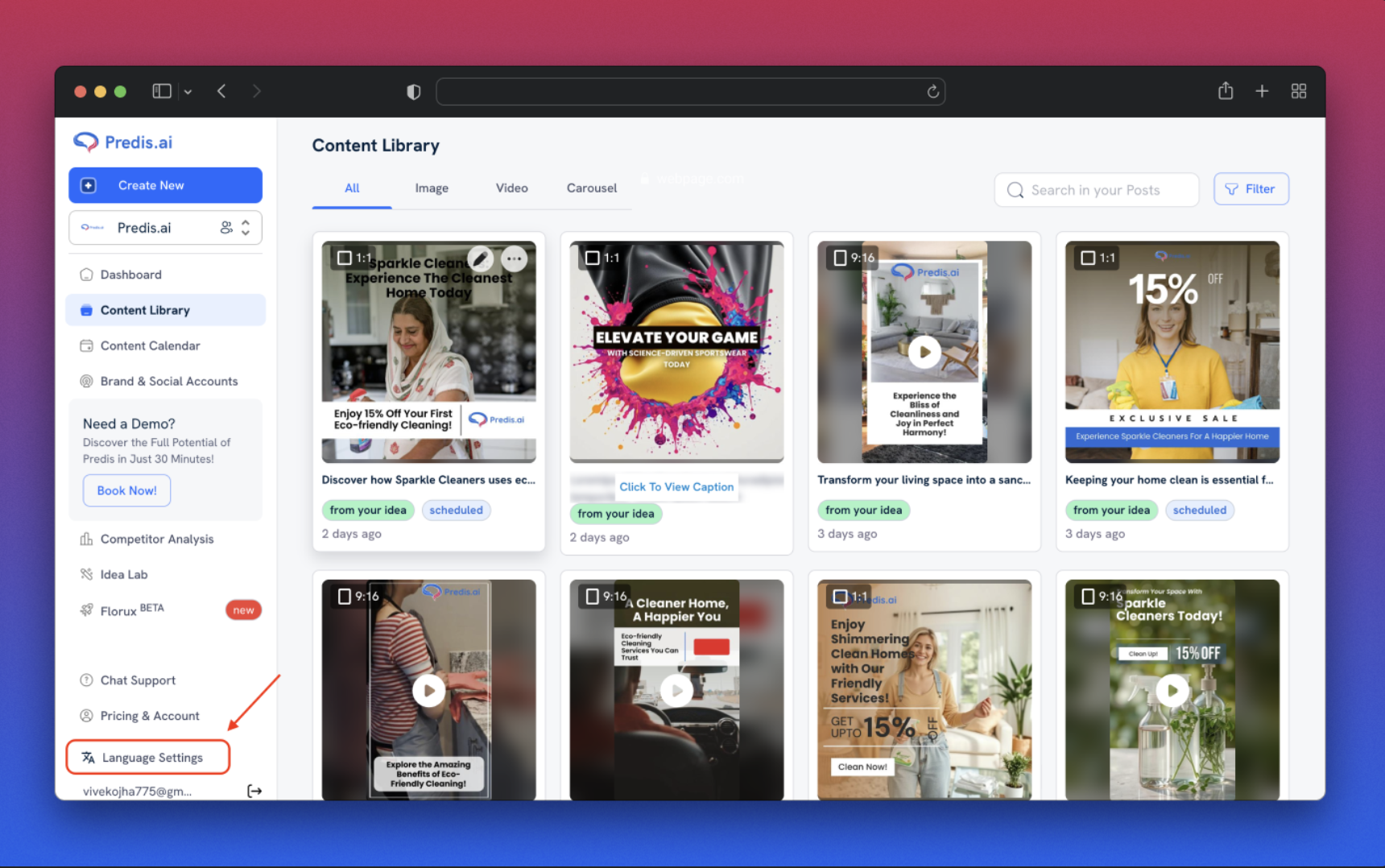Play the Explore Amazing Benefits video
The width and height of the screenshot is (1385, 868).
click(x=429, y=690)
